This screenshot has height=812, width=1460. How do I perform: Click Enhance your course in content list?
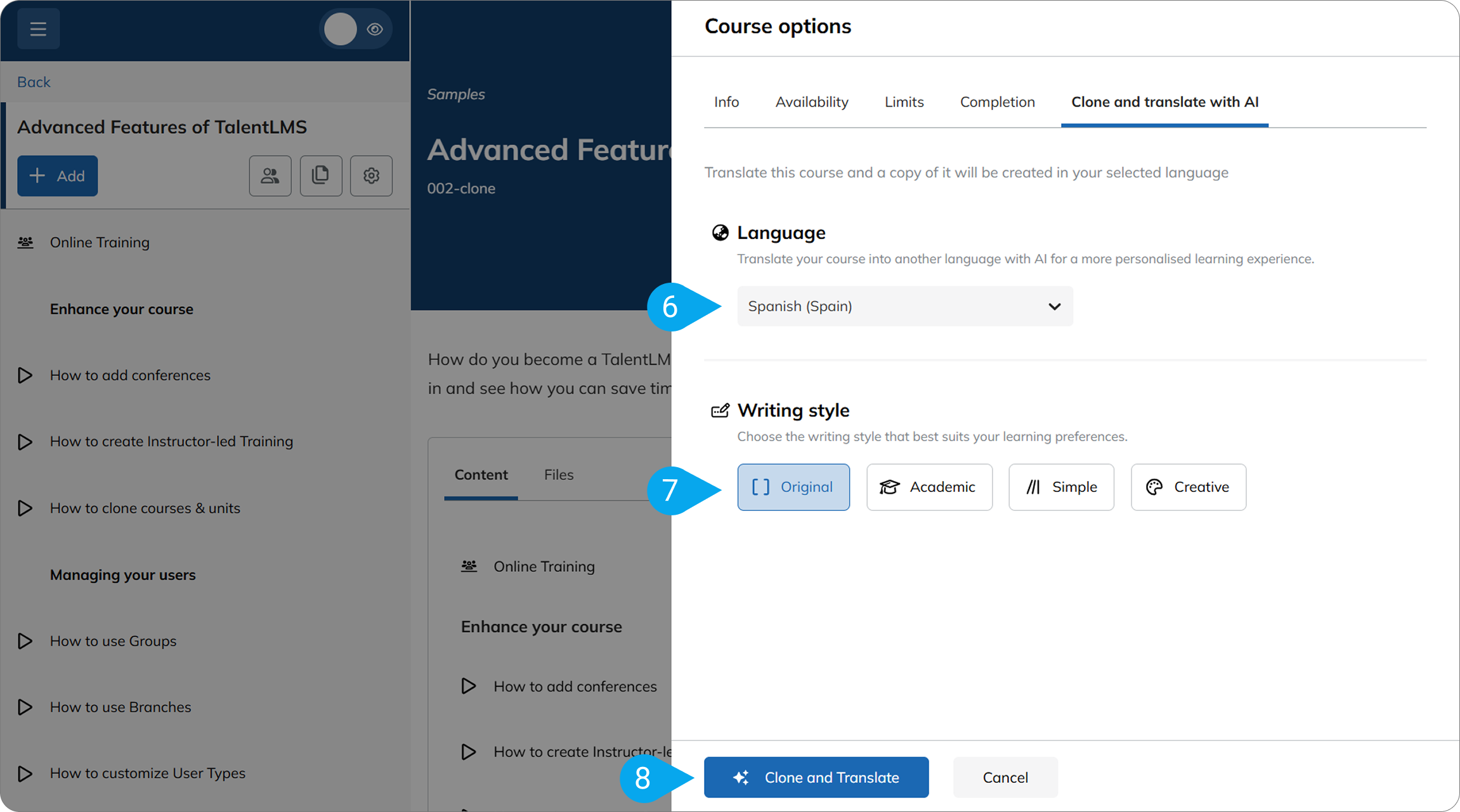pos(541,627)
